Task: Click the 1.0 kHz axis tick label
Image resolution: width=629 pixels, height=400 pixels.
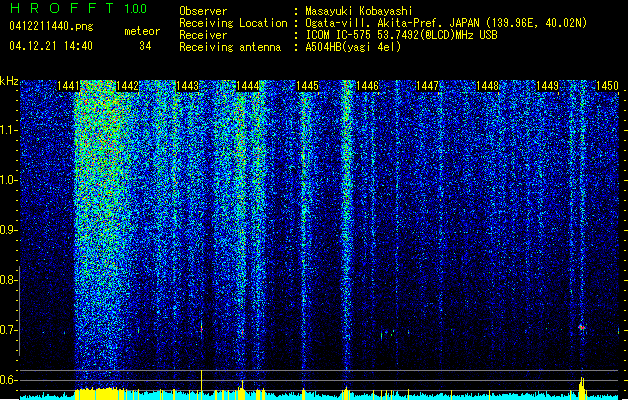Action: point(8,180)
